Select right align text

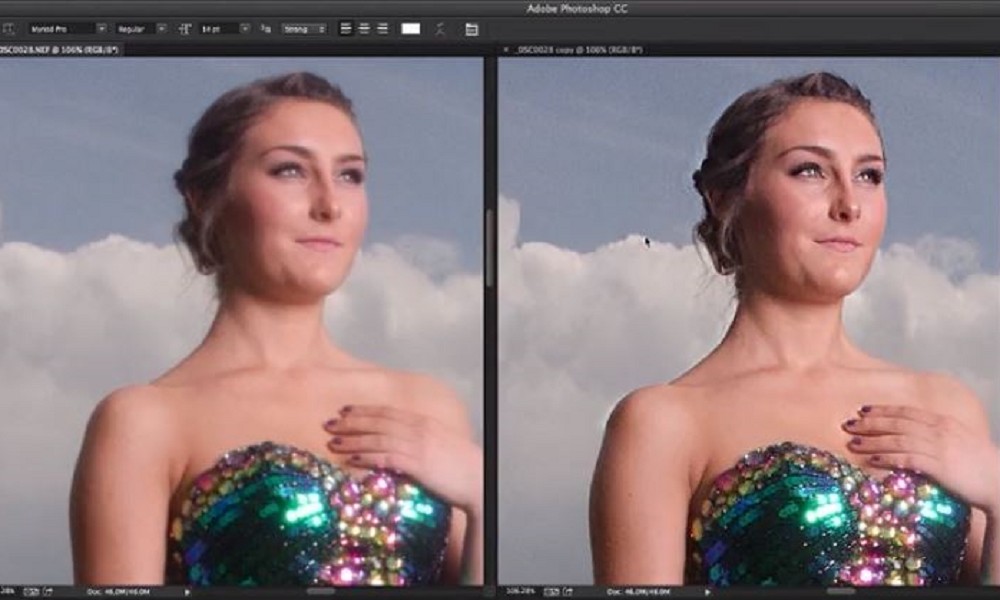380,29
